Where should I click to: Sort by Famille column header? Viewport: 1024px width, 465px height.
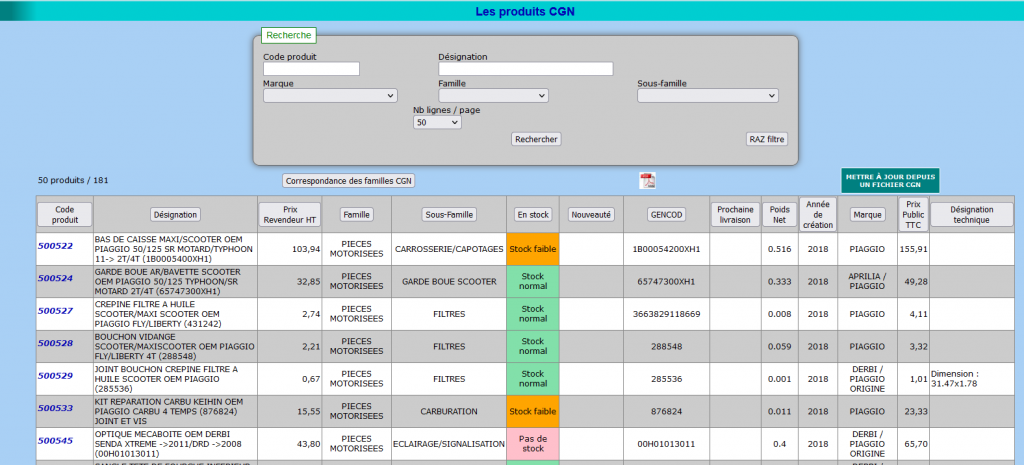pos(357,214)
